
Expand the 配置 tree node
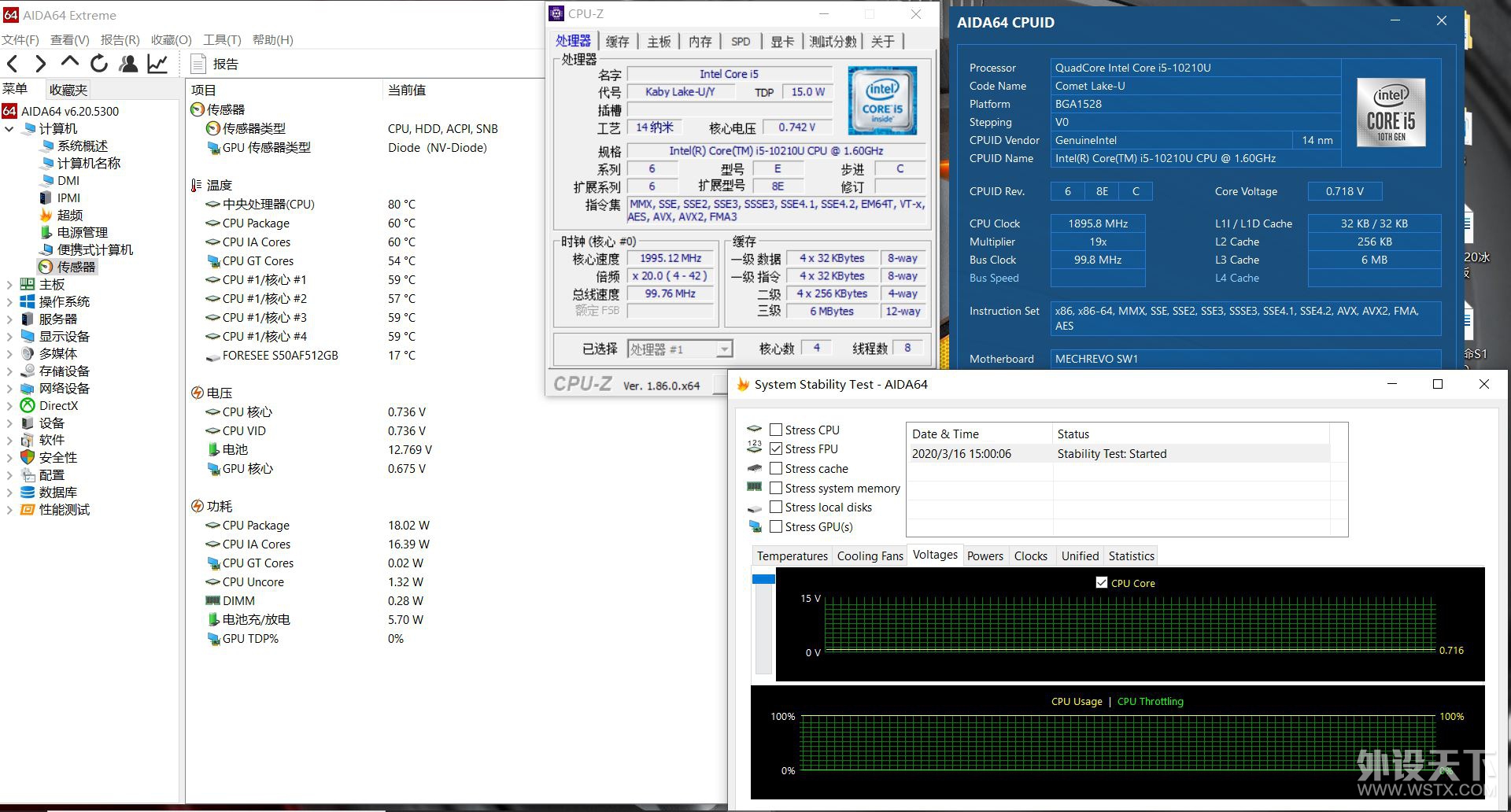[9, 474]
